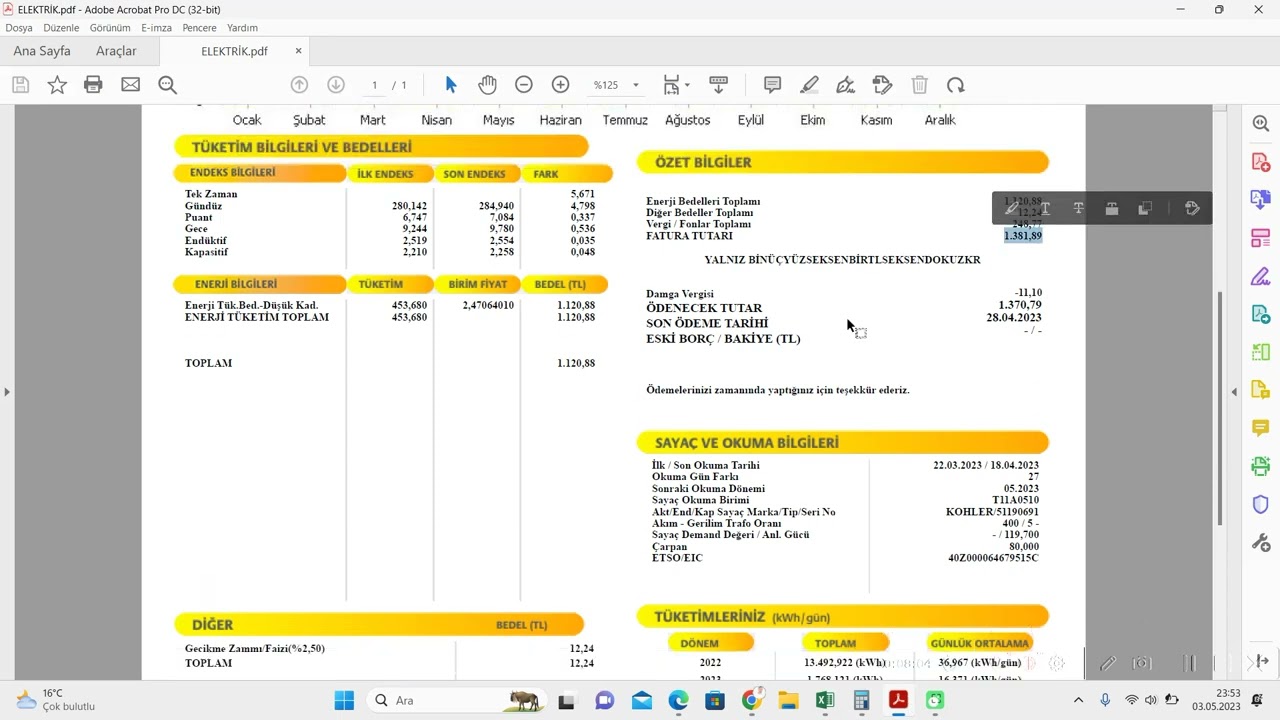Click the 28.04.2023 due date value

(x=1014, y=317)
